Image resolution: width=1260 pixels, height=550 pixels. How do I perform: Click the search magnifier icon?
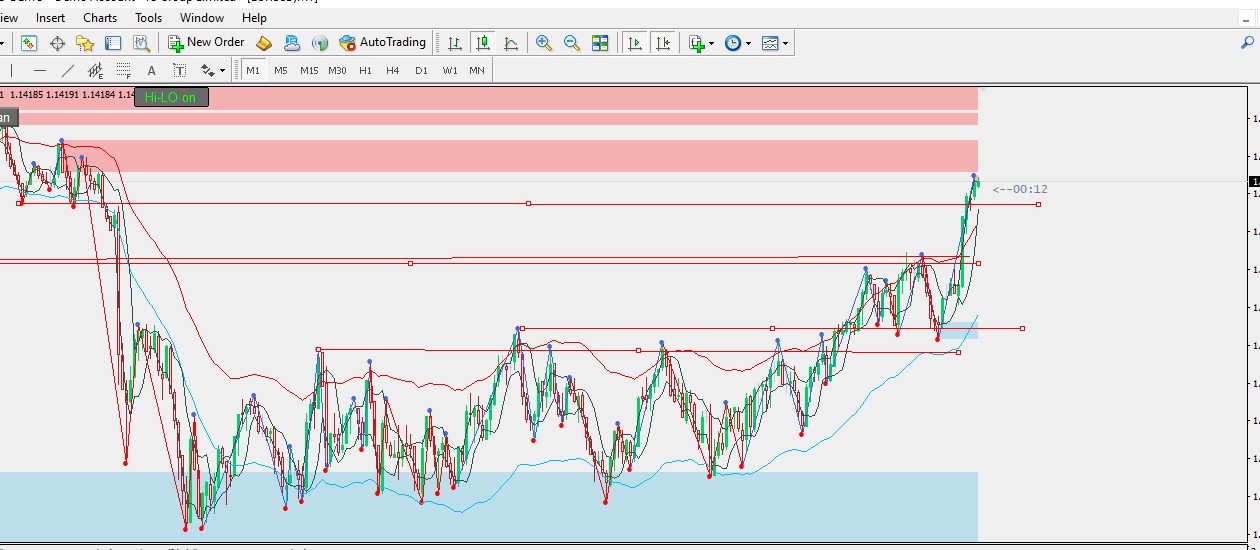pos(1246,43)
